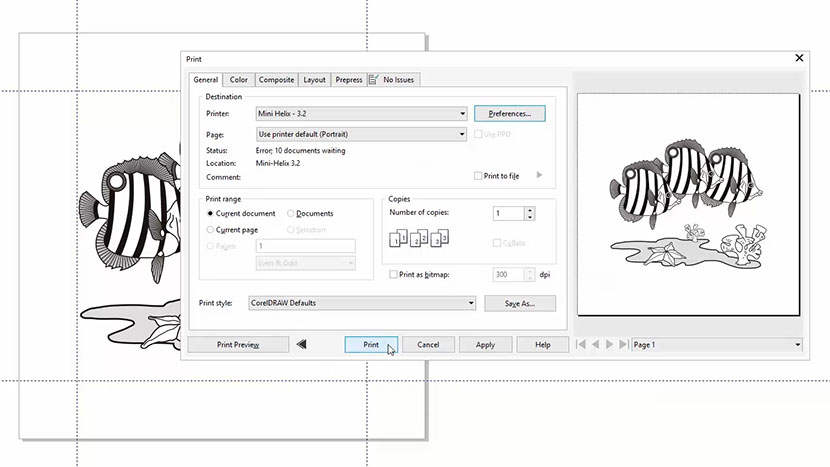Enable the Print to file checkbox
The width and height of the screenshot is (830, 467).
point(478,176)
